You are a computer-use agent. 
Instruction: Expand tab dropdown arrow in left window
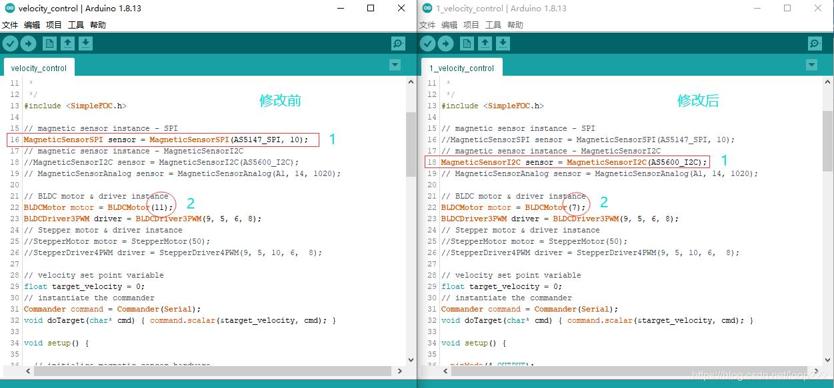click(x=395, y=65)
